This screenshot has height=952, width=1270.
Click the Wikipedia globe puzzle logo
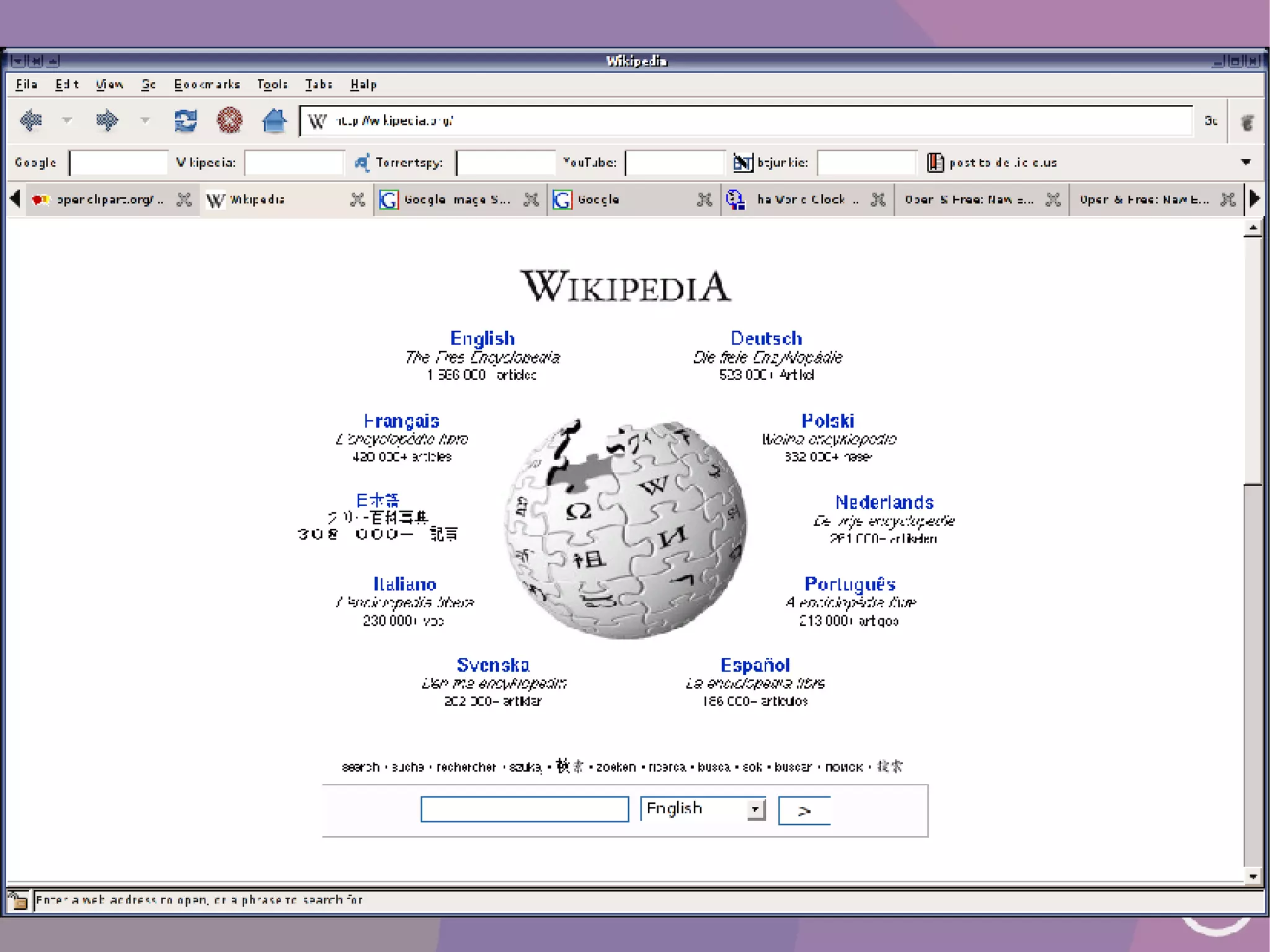(625, 528)
